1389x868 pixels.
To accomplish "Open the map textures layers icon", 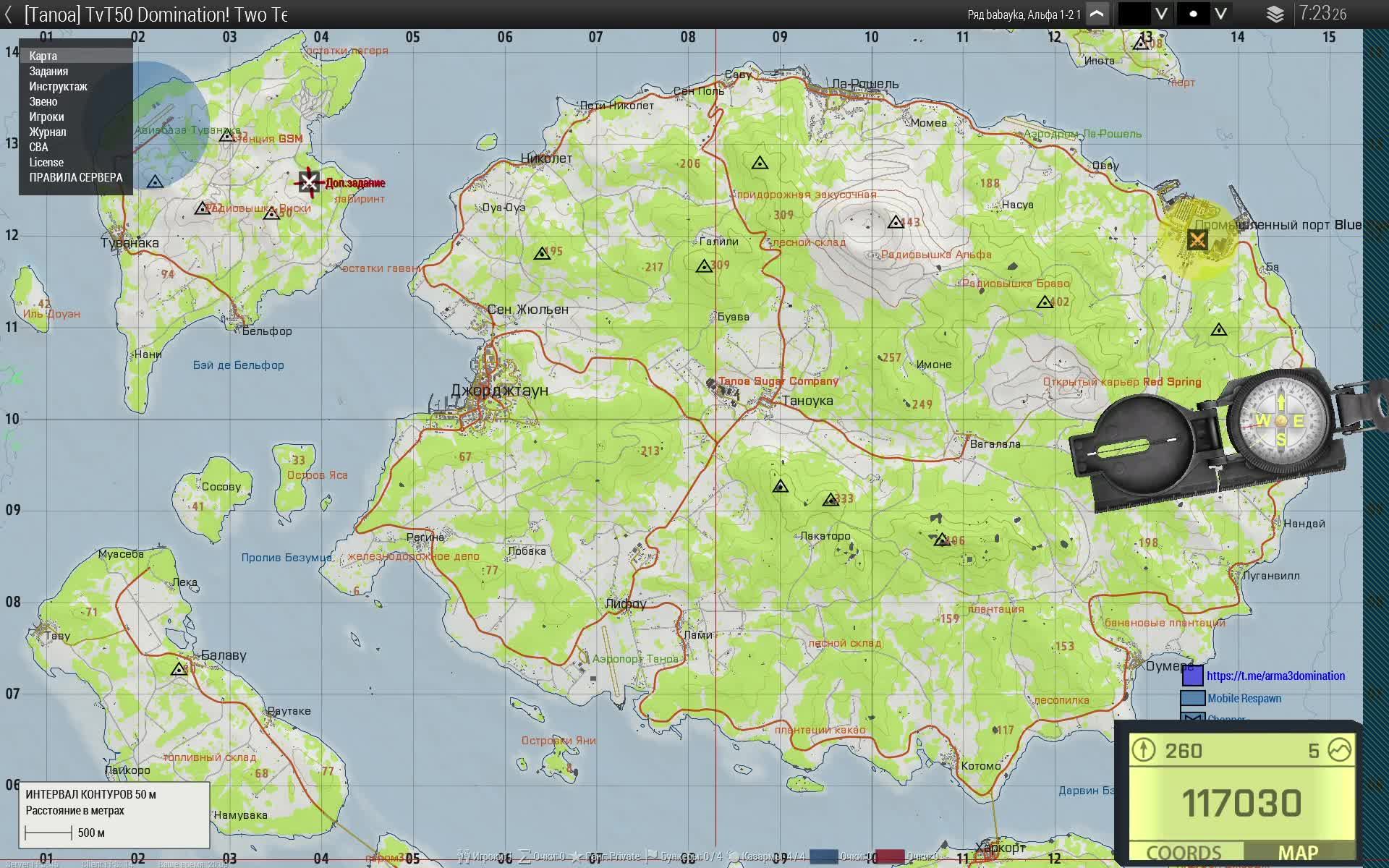I will [x=1275, y=14].
